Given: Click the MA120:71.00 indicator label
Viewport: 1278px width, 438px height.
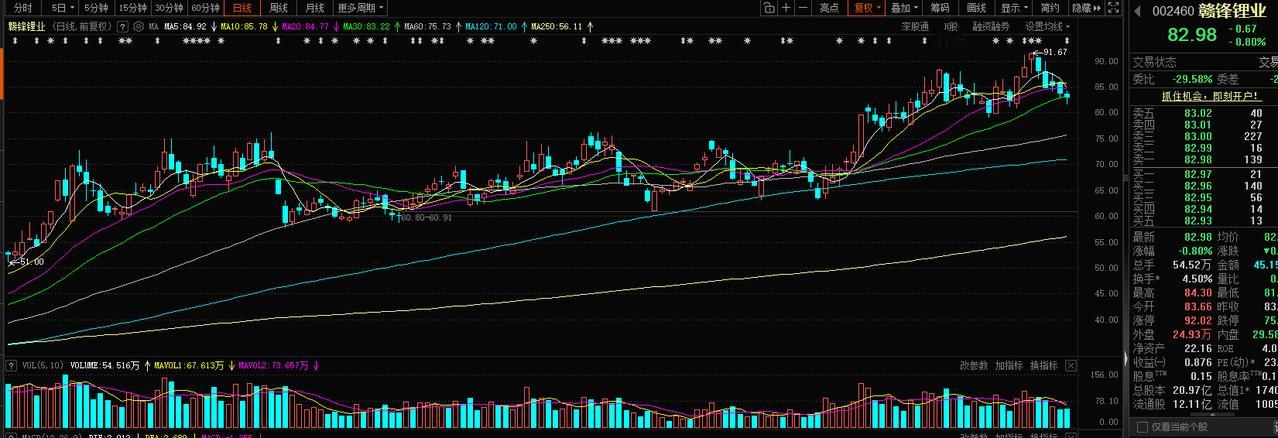Looking at the screenshot, I should [x=492, y=27].
